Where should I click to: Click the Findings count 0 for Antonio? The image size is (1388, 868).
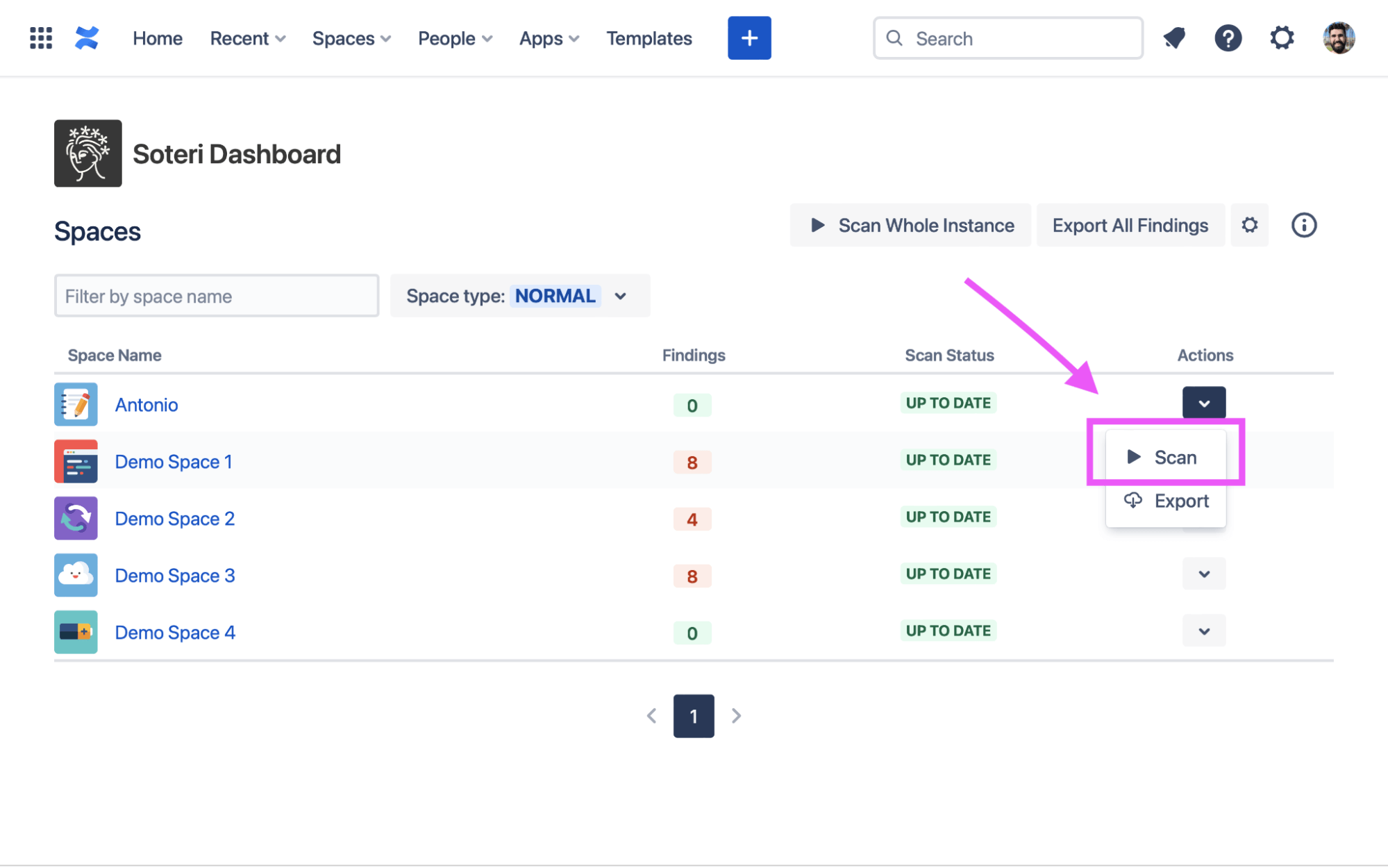[692, 406]
